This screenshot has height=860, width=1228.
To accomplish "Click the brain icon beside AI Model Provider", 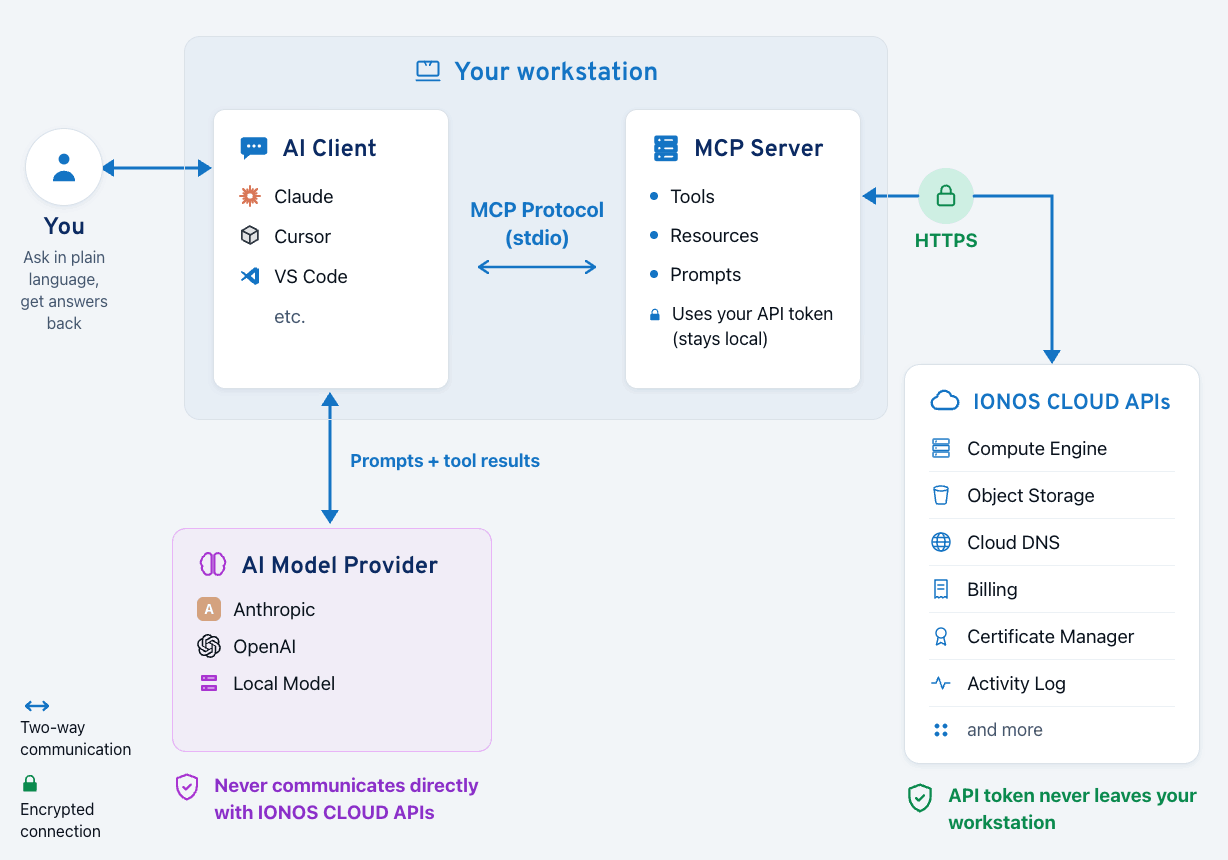I will tap(213, 564).
